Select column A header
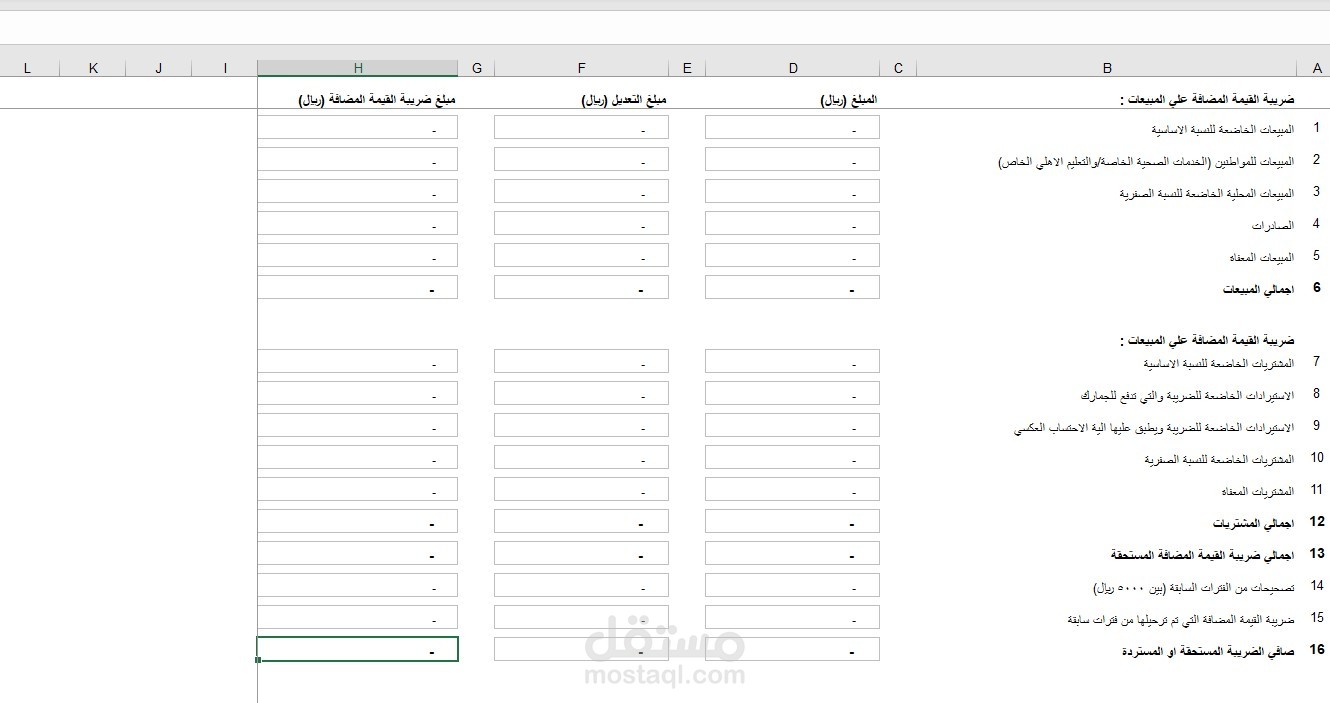This screenshot has height=703, width=1330. [1314, 68]
